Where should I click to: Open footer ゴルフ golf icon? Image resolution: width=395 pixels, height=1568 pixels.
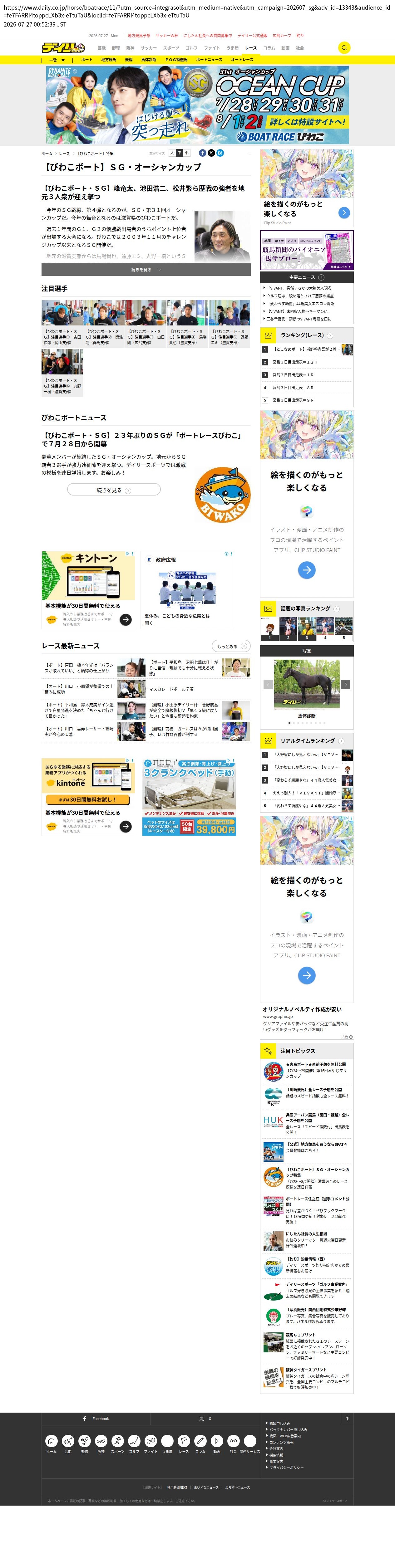coord(134,1441)
